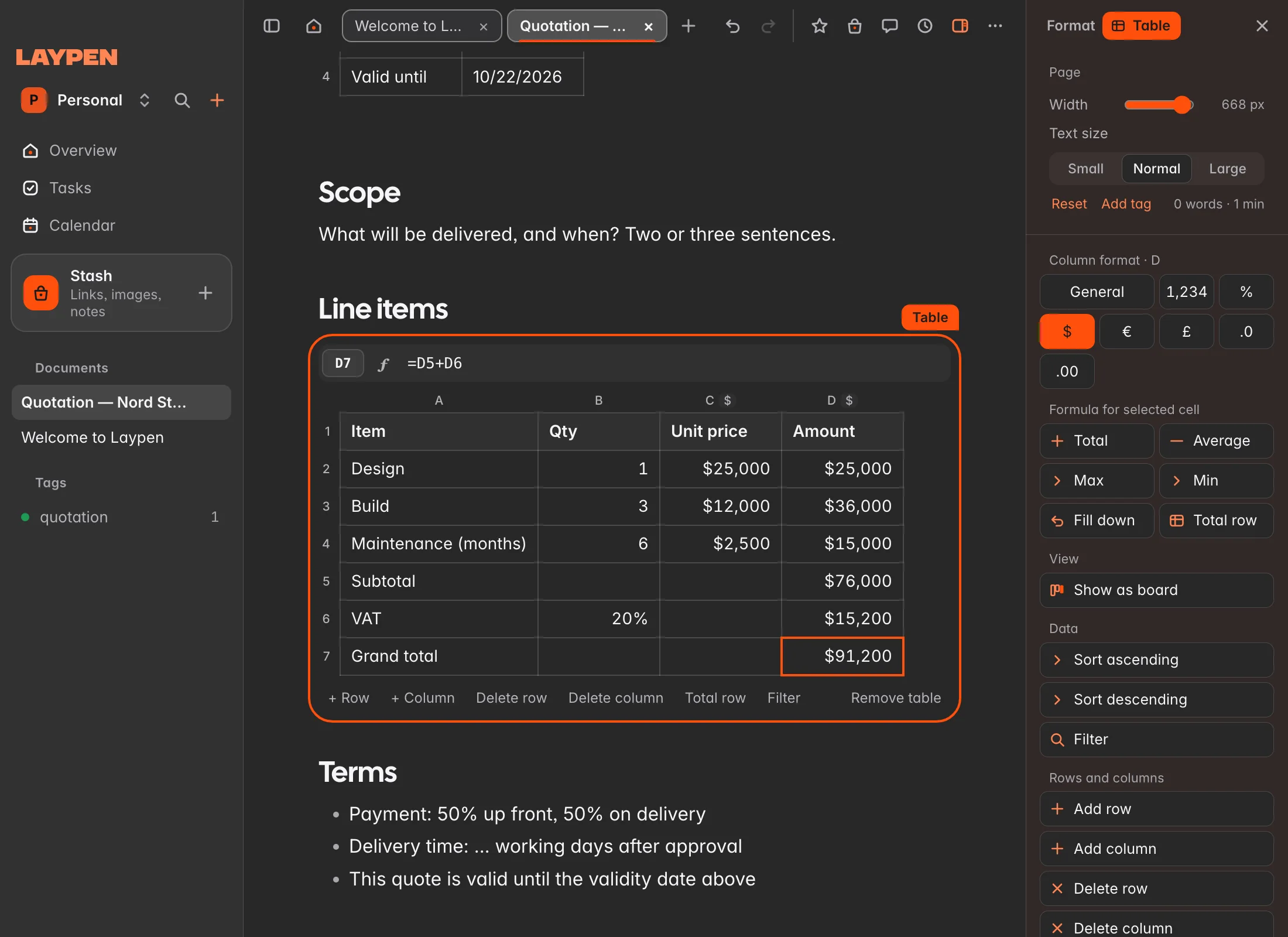The width and height of the screenshot is (1288, 937).
Task: Click Remove table below the table
Action: coord(896,698)
